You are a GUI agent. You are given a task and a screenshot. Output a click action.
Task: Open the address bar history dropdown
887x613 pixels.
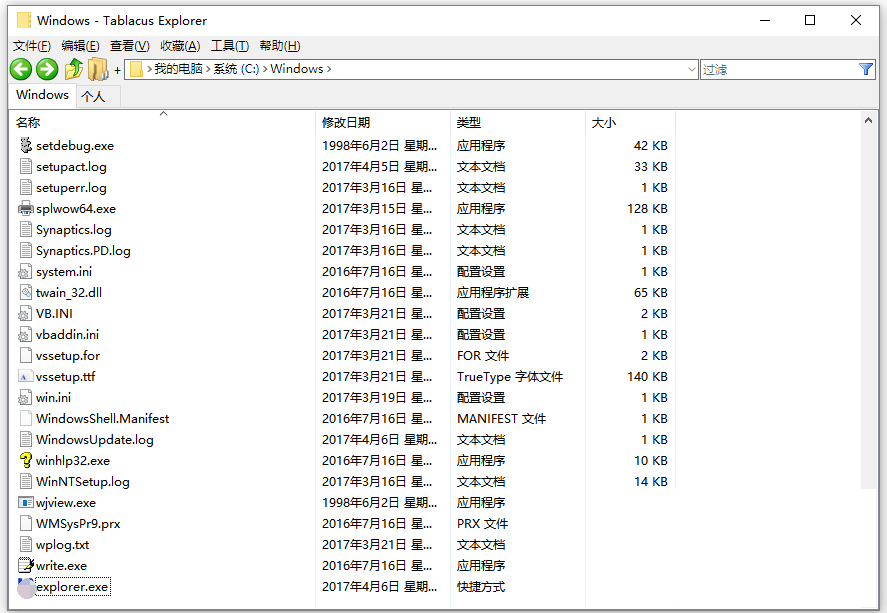coord(692,70)
